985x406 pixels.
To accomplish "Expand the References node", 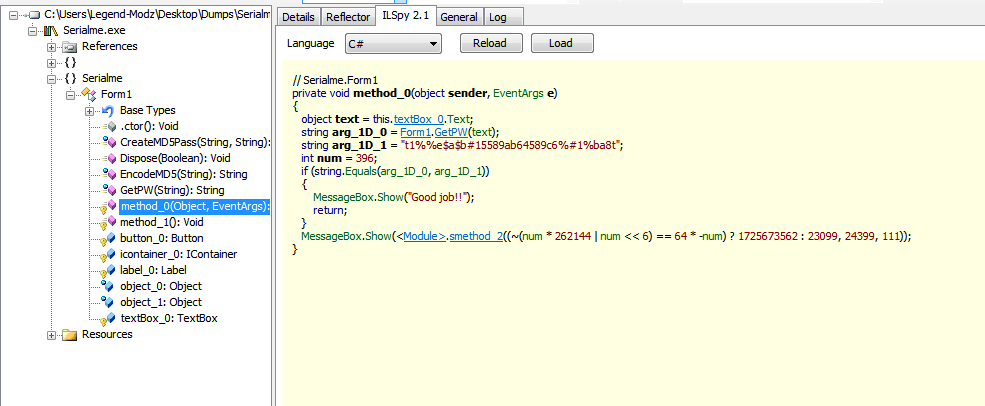I will 51,47.
